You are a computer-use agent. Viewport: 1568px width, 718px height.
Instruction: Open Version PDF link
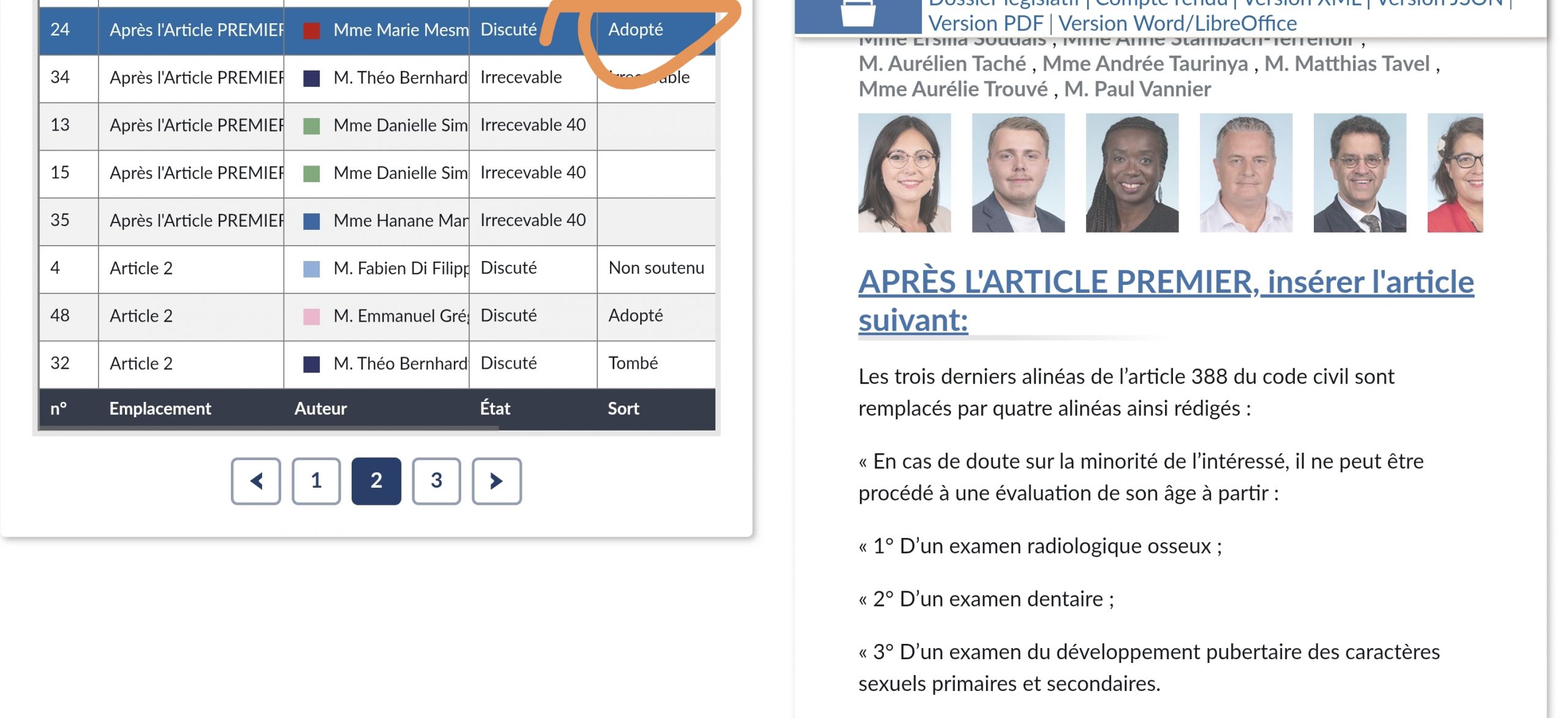pos(986,23)
